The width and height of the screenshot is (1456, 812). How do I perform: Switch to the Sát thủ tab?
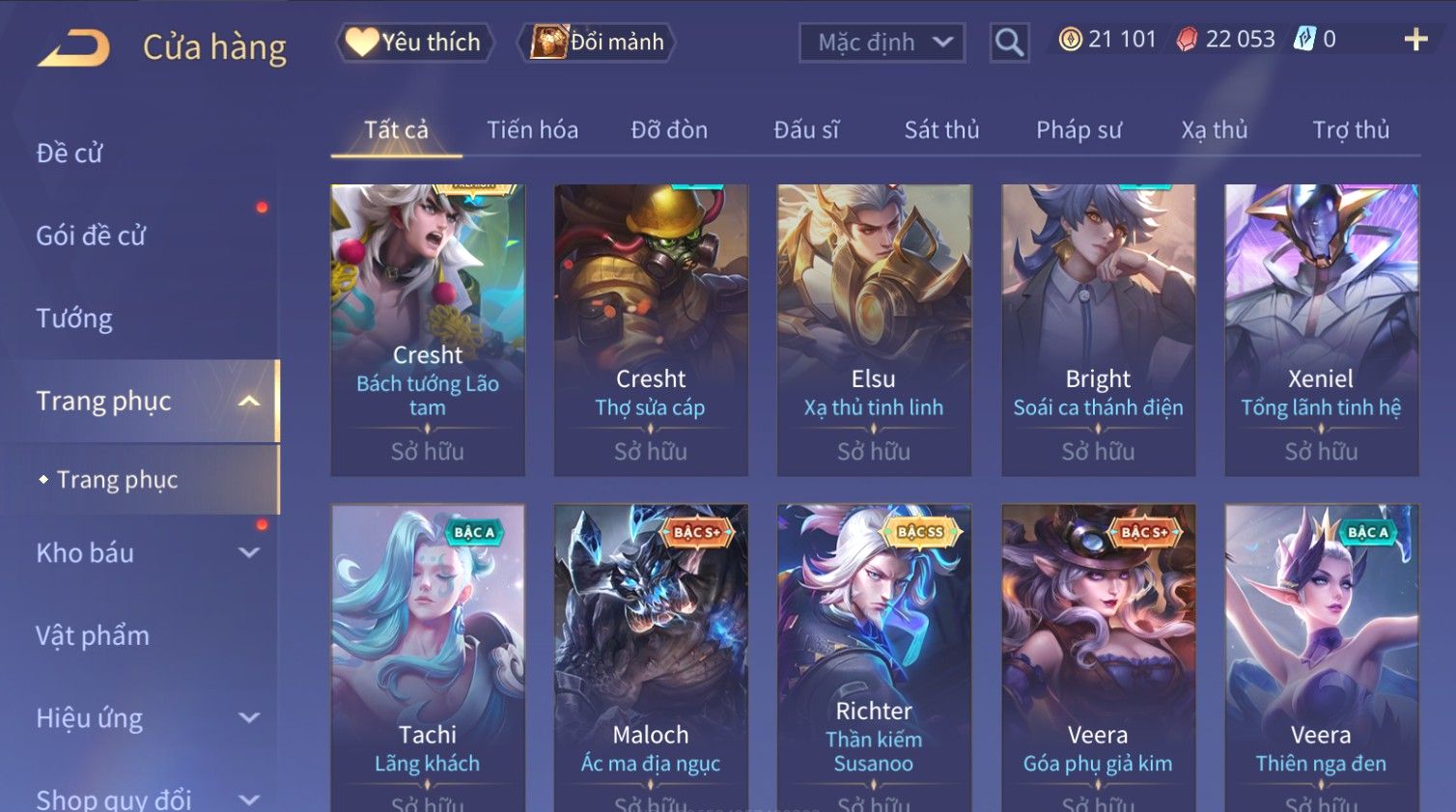[941, 129]
